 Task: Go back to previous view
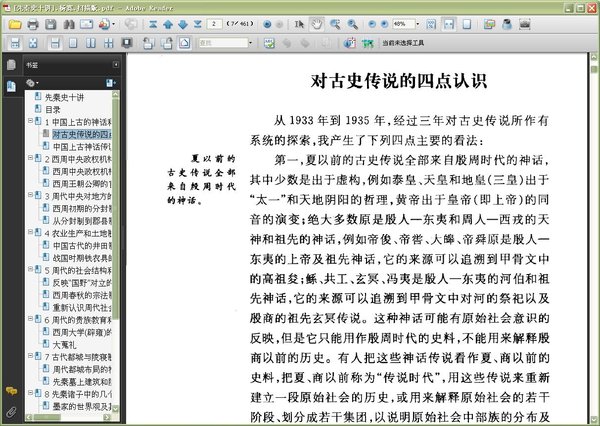267,24
